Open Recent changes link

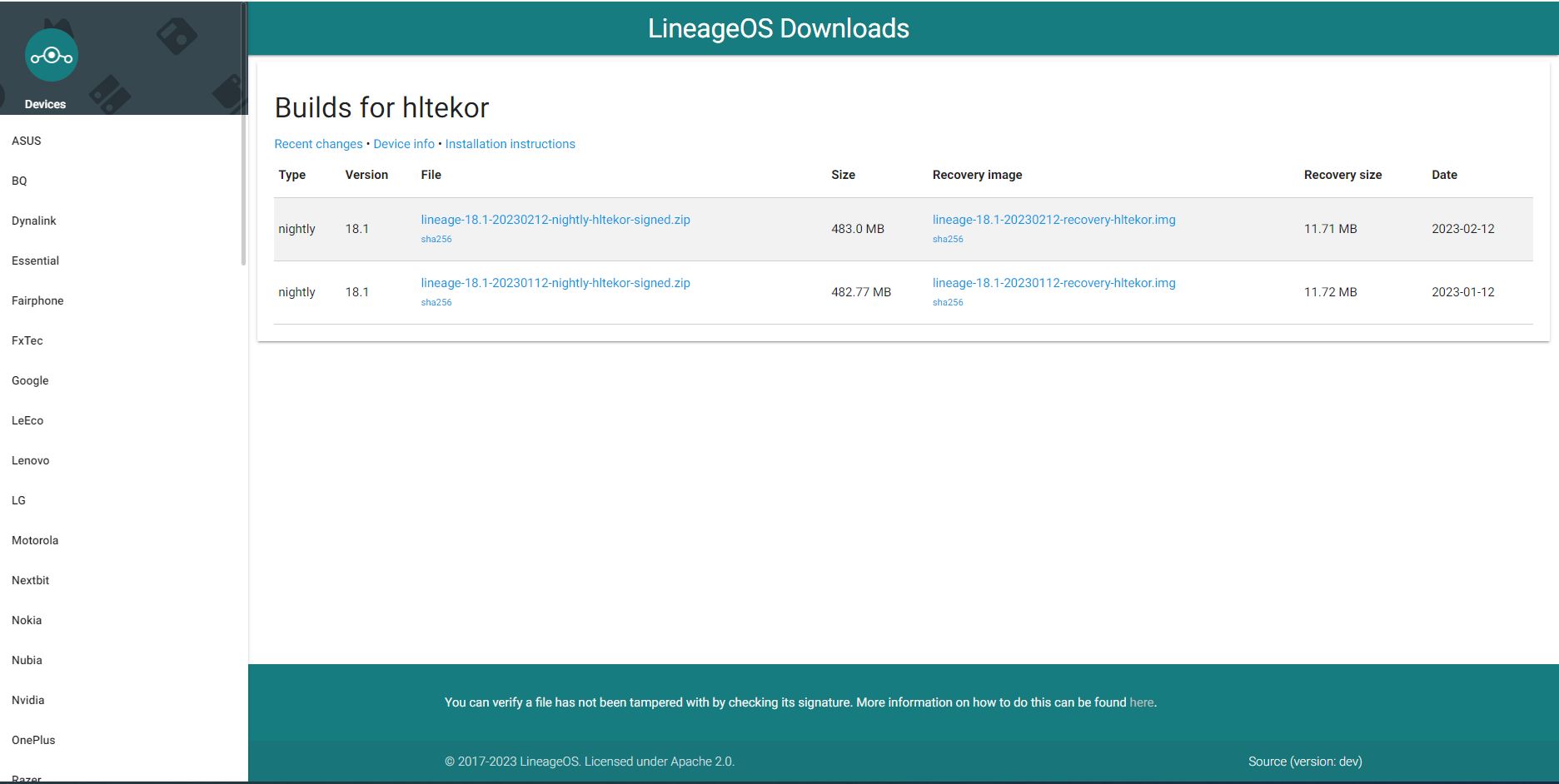pos(318,144)
